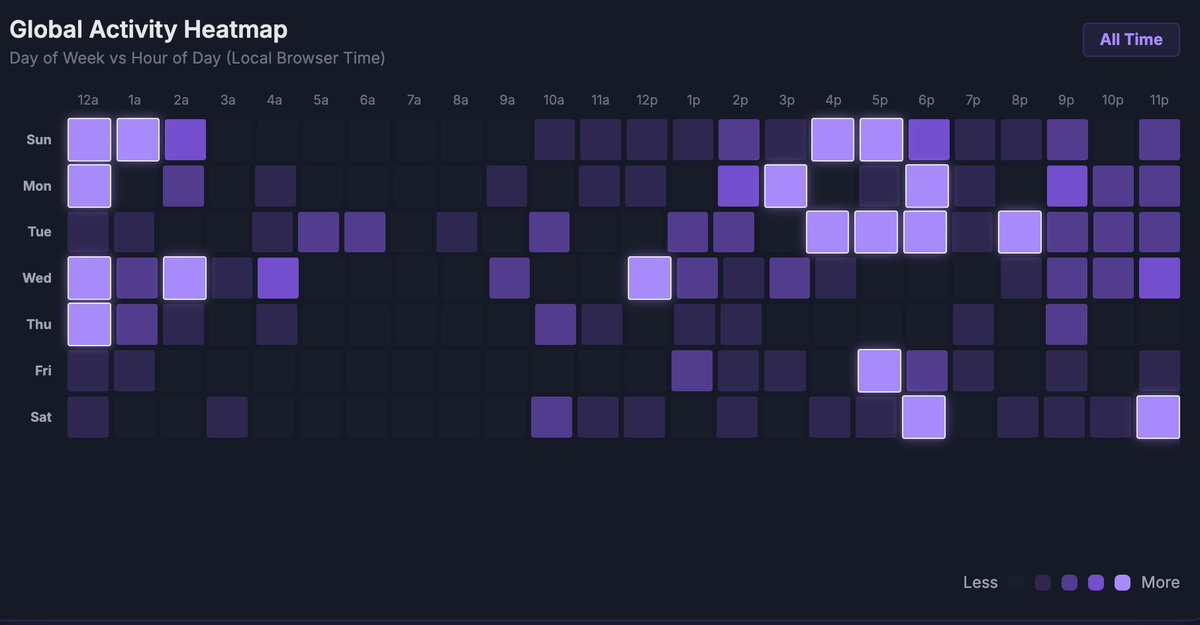Click the Global Activity Heatmap title
Viewport: 1200px width, 625px height.
coord(148,30)
